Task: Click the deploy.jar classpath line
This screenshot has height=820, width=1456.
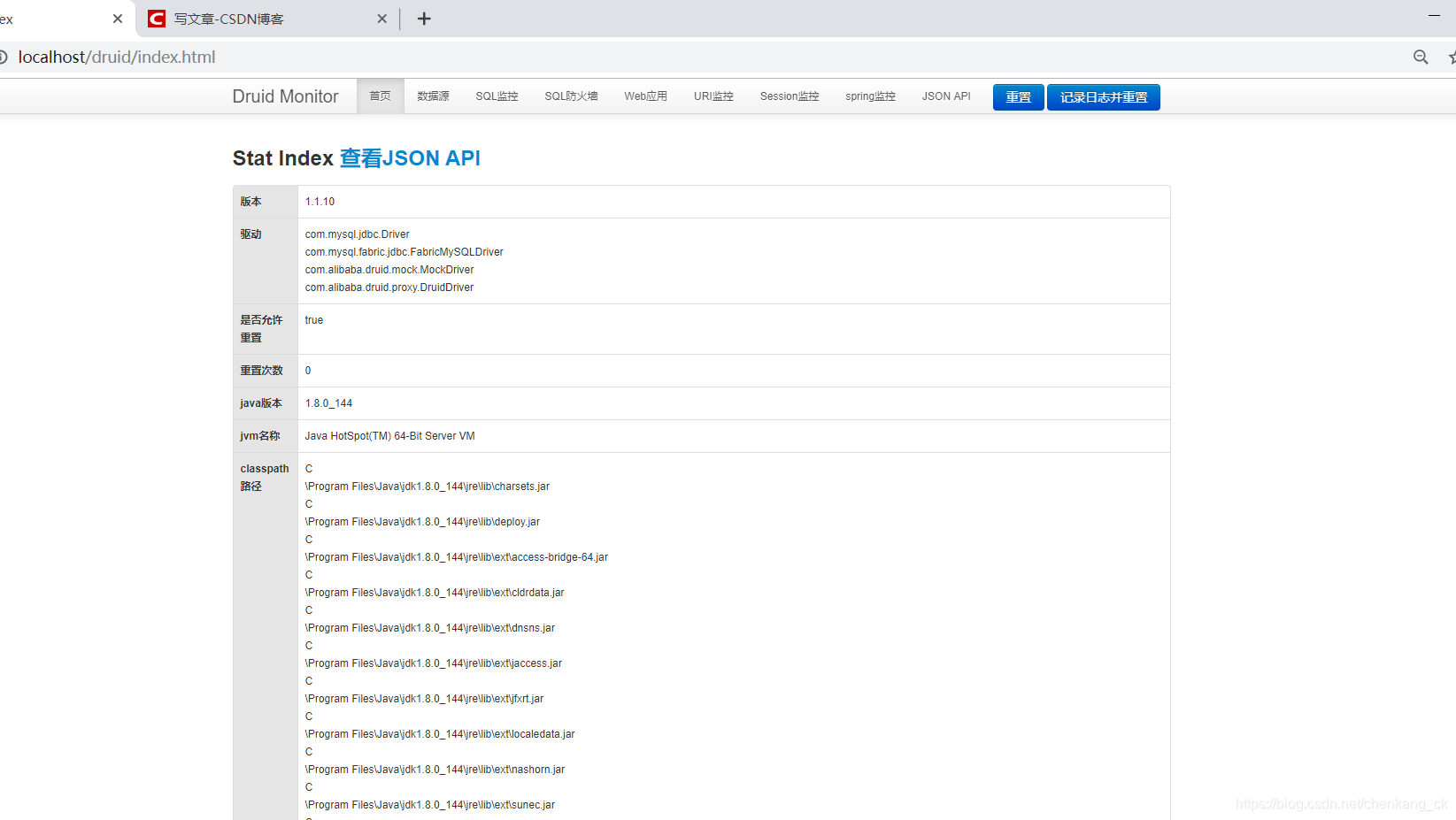Action: pyautogui.click(x=422, y=522)
